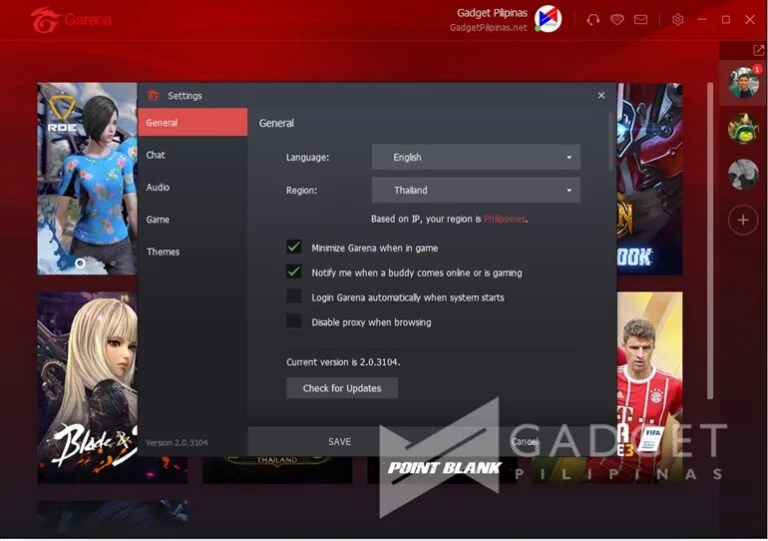Image resolution: width=768 pixels, height=541 pixels.
Task: Open the Blade & Soul game tile
Action: tap(87, 387)
